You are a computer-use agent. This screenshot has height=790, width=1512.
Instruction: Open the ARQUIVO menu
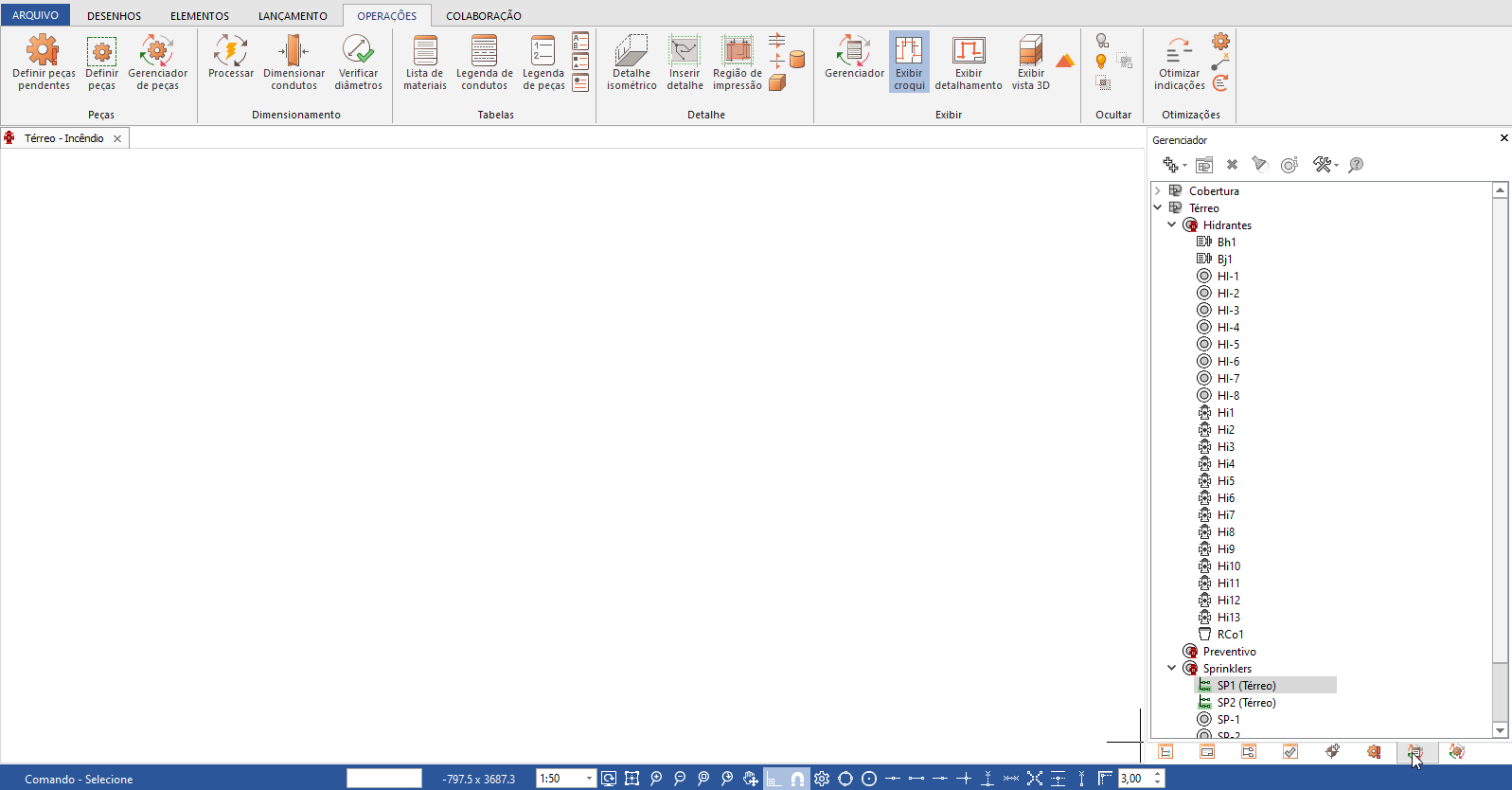(x=35, y=16)
